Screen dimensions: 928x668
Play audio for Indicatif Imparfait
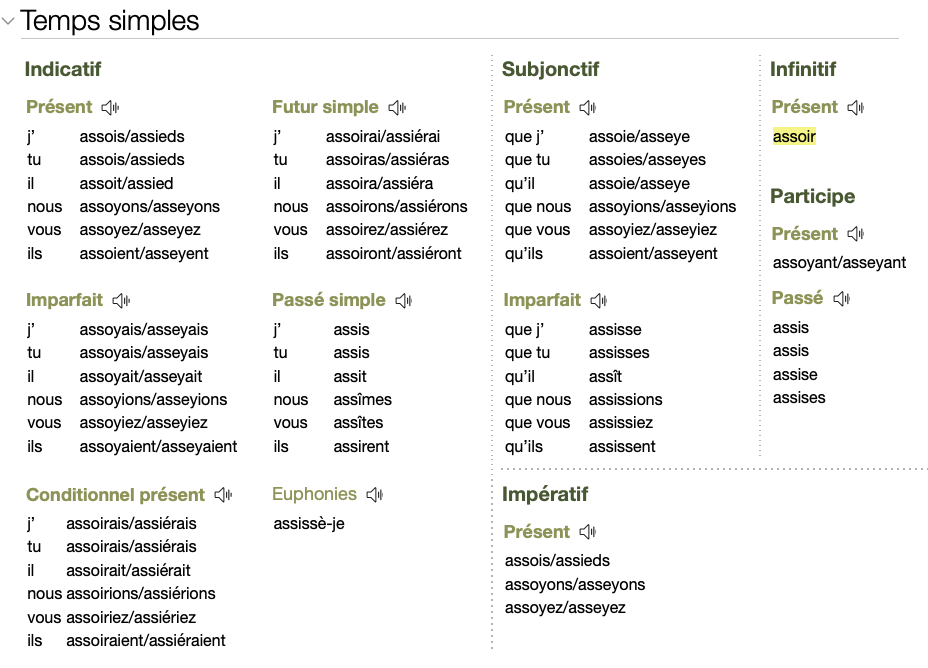122,301
